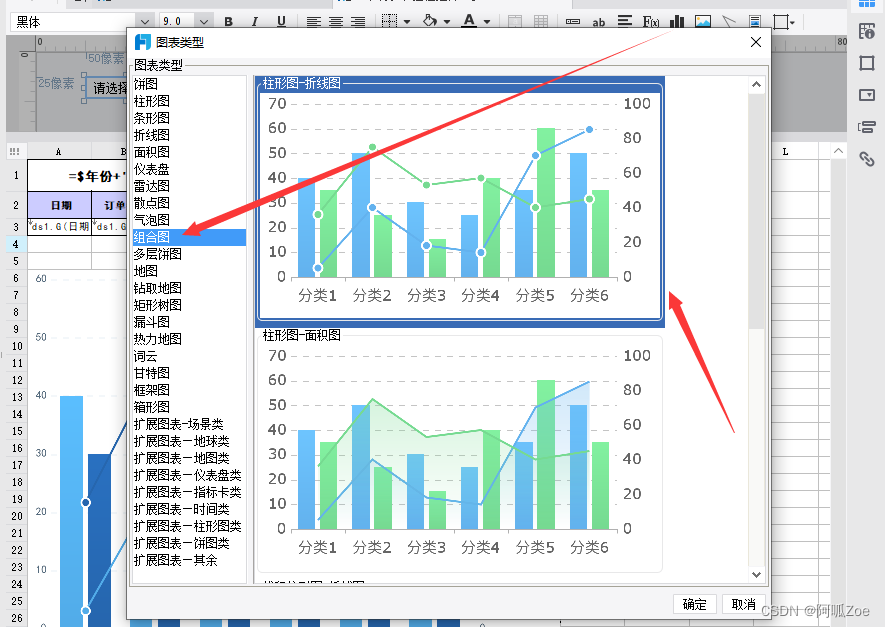This screenshot has height=627, width=885.
Task: Insert plain text cell element (ab icon)
Action: tap(598, 22)
